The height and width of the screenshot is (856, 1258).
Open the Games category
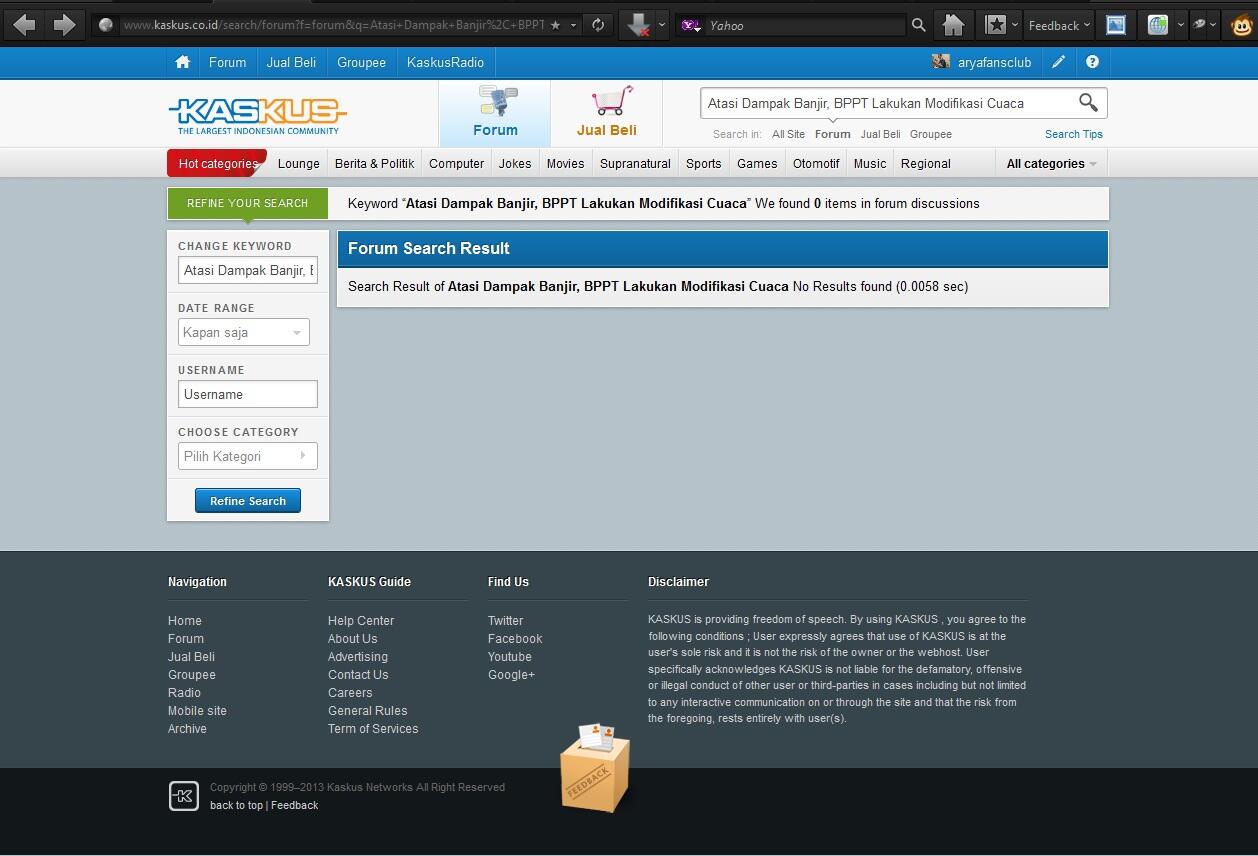point(757,164)
